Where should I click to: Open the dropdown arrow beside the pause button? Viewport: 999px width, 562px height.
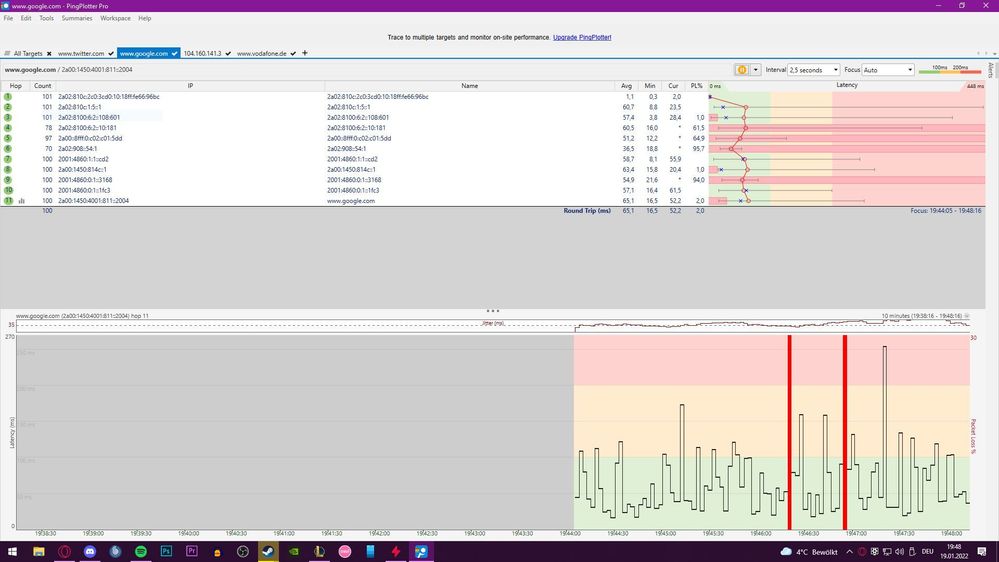756,70
